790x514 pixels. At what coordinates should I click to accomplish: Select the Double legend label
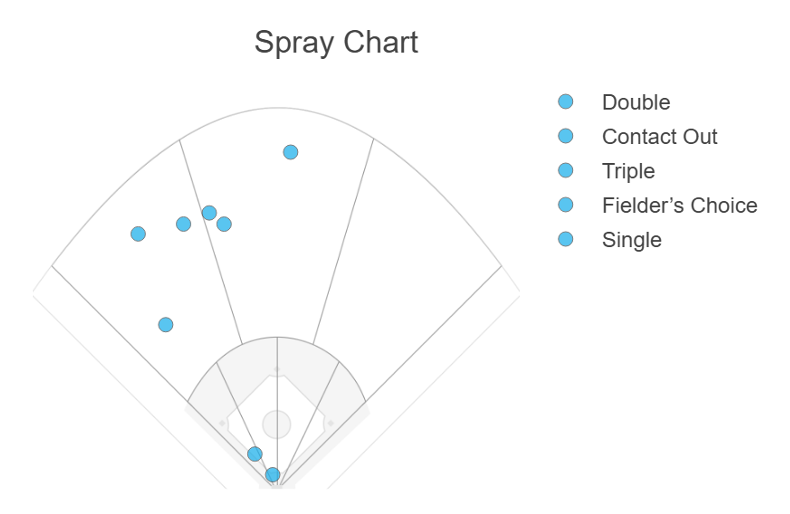636,102
